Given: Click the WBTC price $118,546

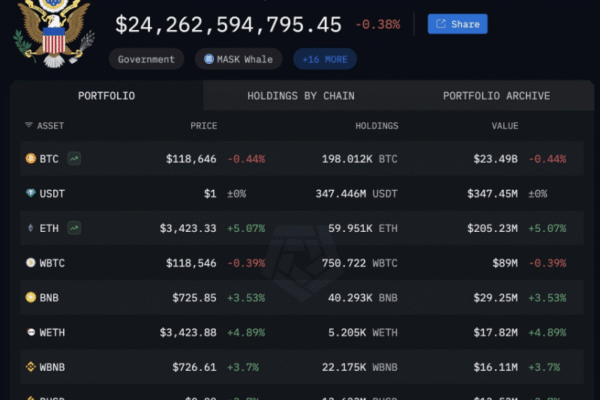Looking at the screenshot, I should tap(191, 263).
